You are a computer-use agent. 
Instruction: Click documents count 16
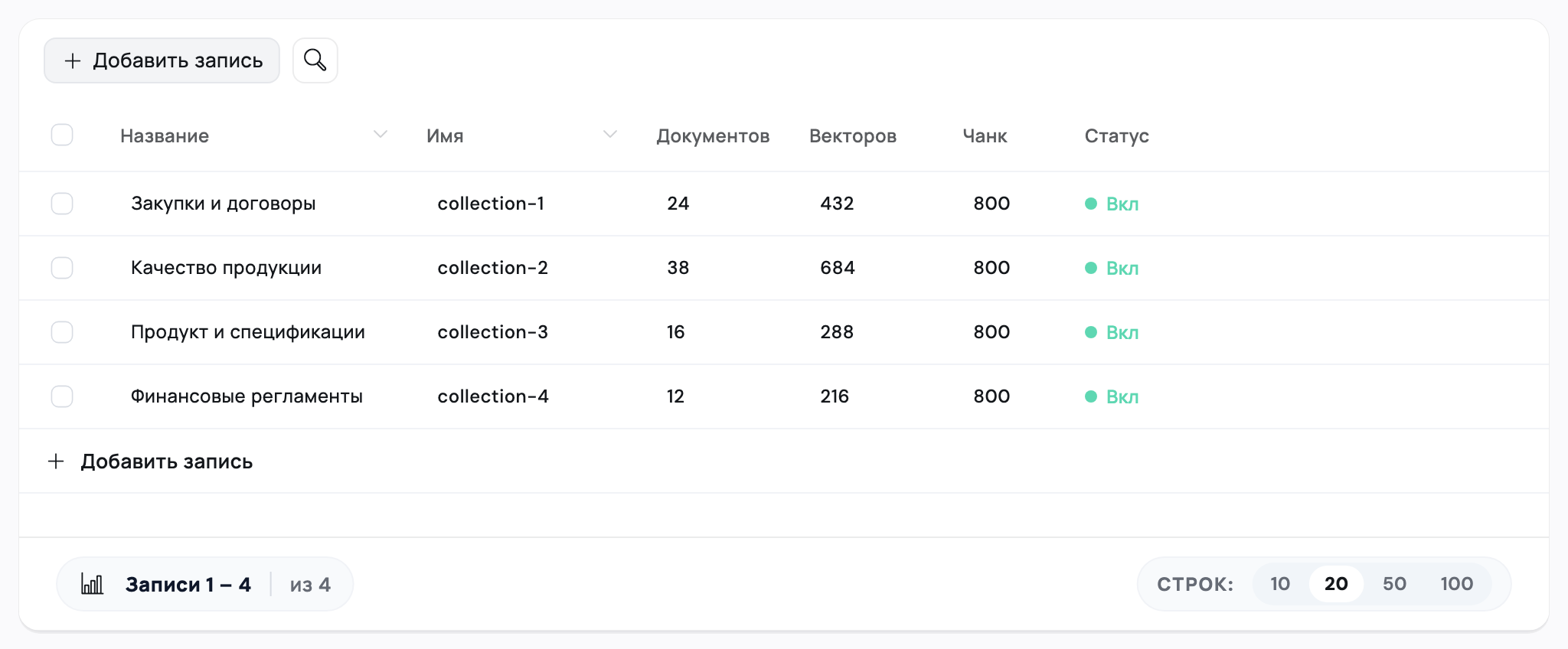(676, 332)
